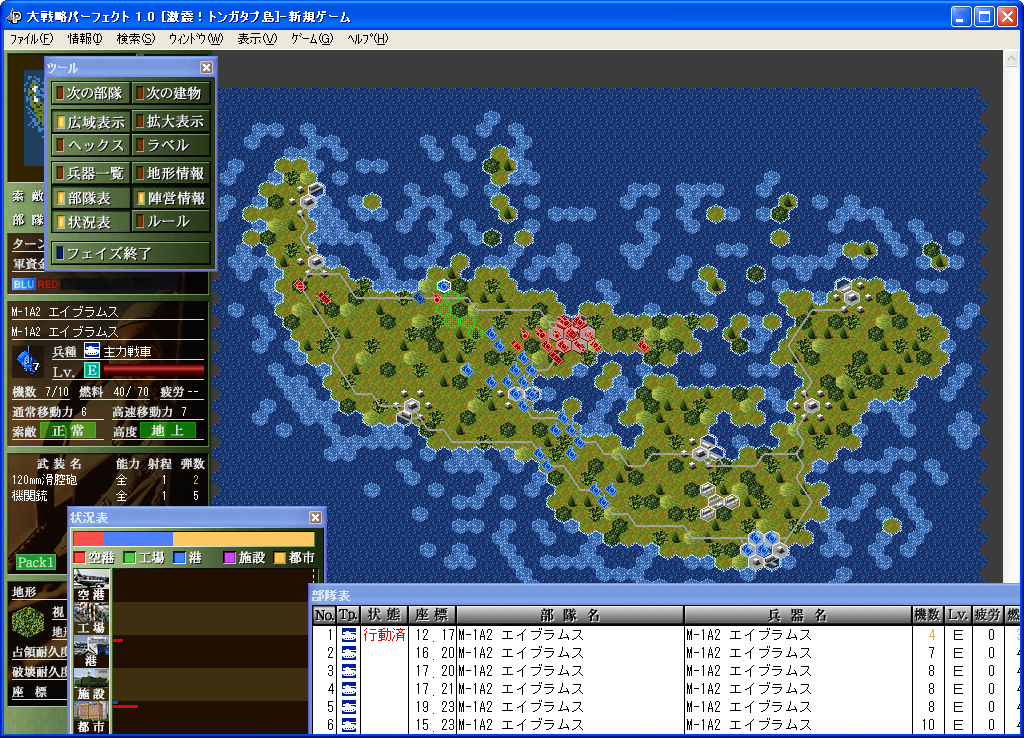This screenshot has width=1024, height=738.
Task: Sort unit table by 状態 column
Action: tap(384, 615)
